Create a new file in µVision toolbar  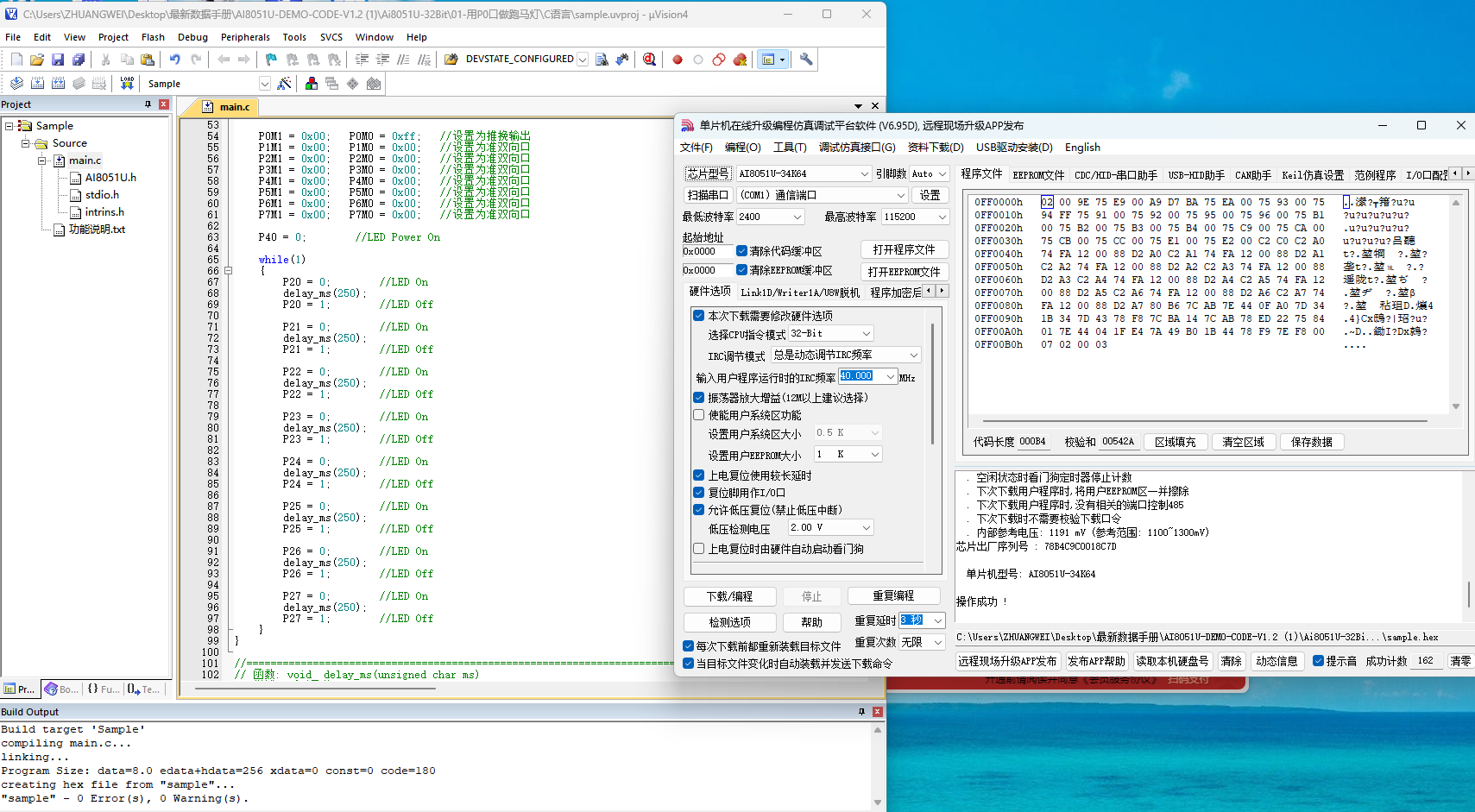click(16, 60)
